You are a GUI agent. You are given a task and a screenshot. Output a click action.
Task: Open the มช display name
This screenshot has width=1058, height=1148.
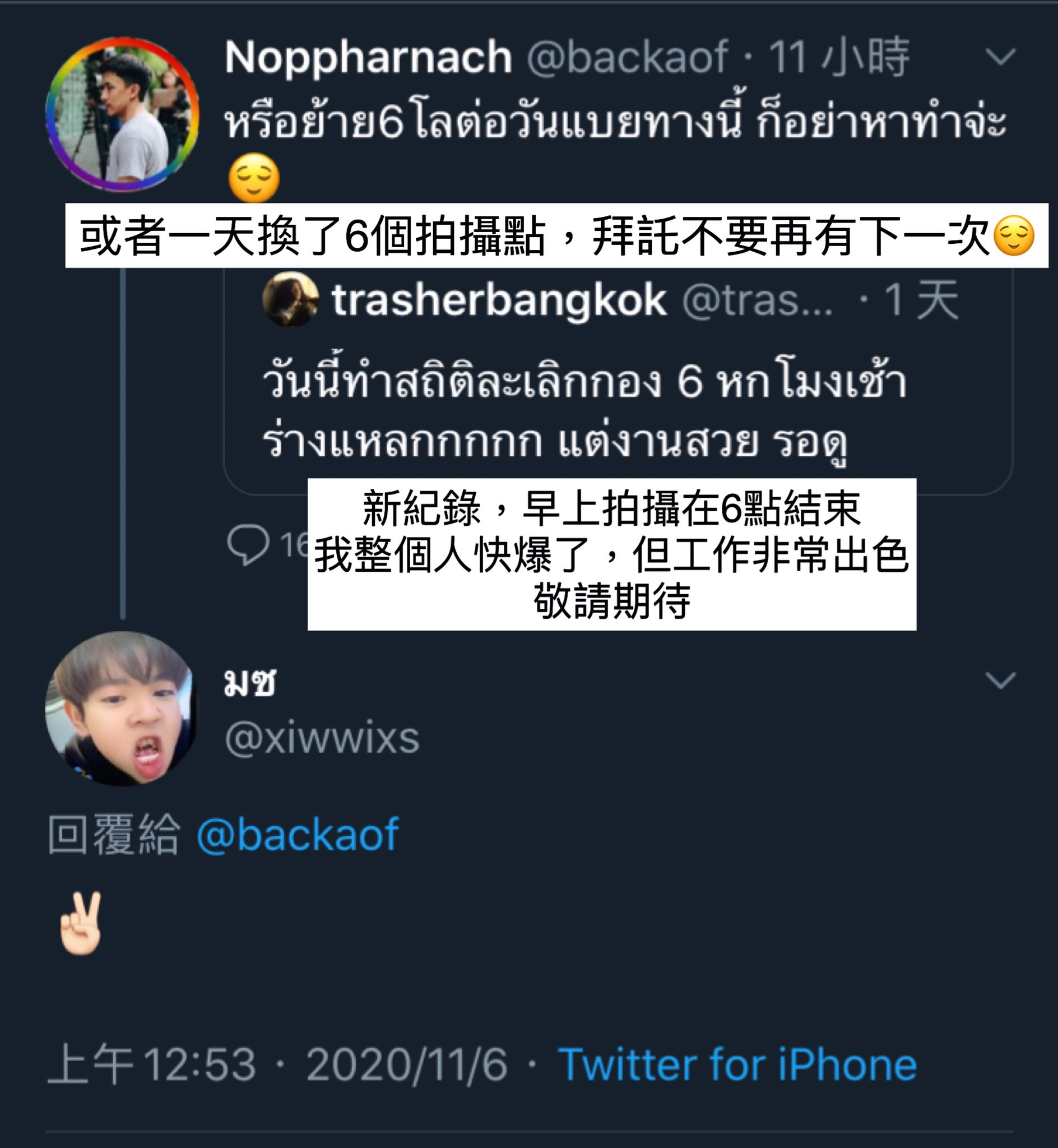(249, 683)
